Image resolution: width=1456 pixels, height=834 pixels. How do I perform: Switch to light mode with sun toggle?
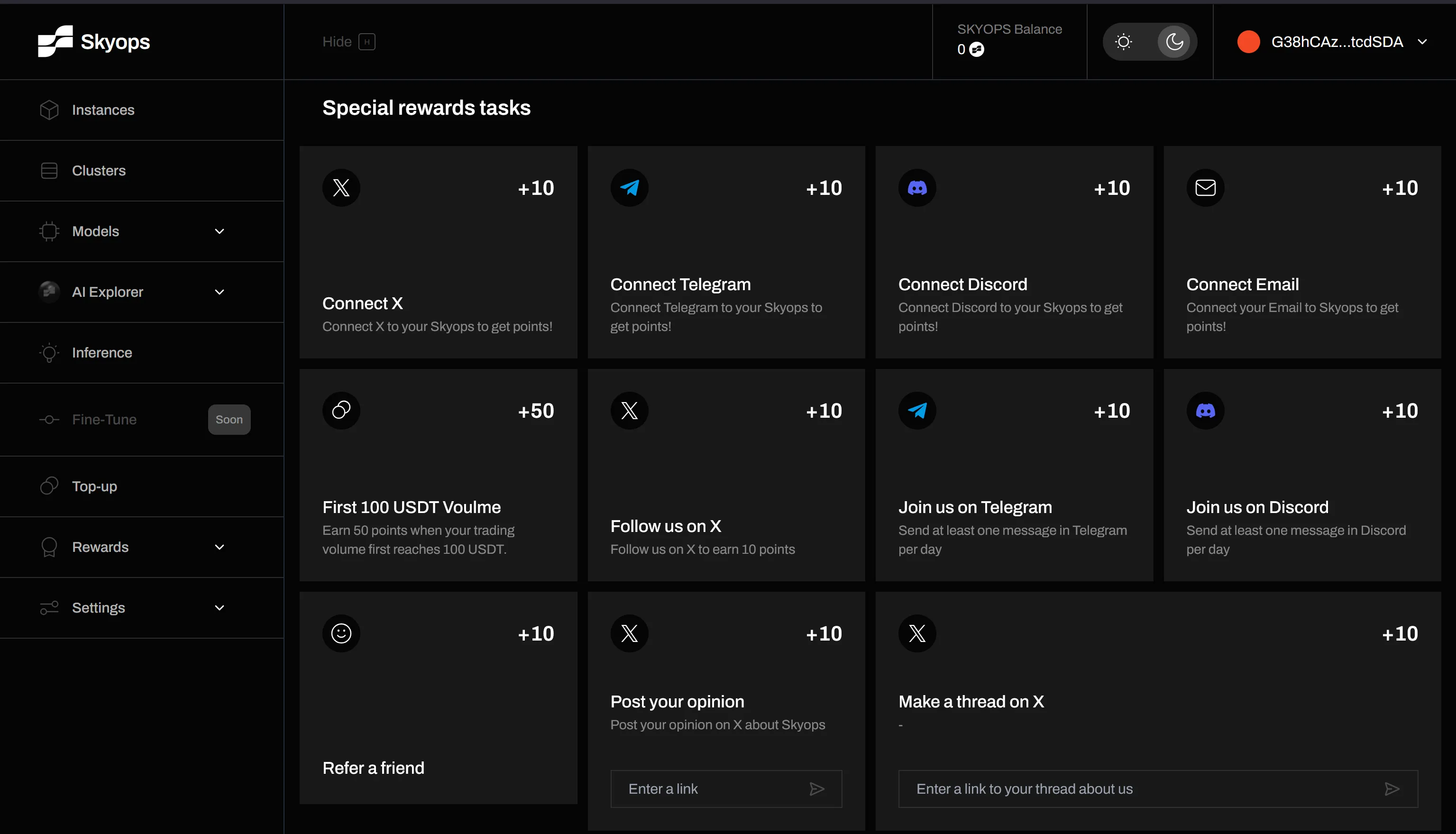coord(1124,42)
